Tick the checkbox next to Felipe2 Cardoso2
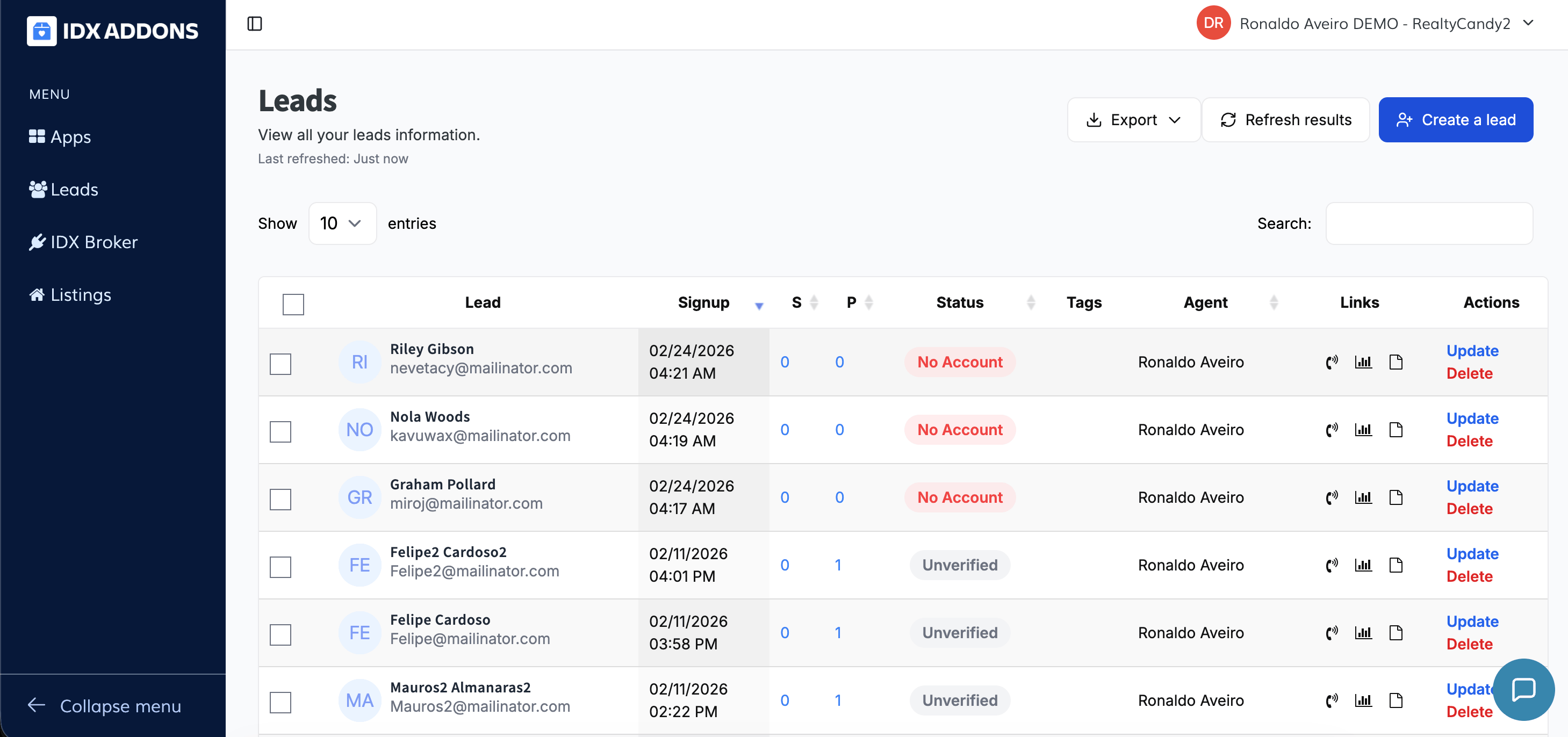This screenshot has width=1568, height=737. point(280,567)
